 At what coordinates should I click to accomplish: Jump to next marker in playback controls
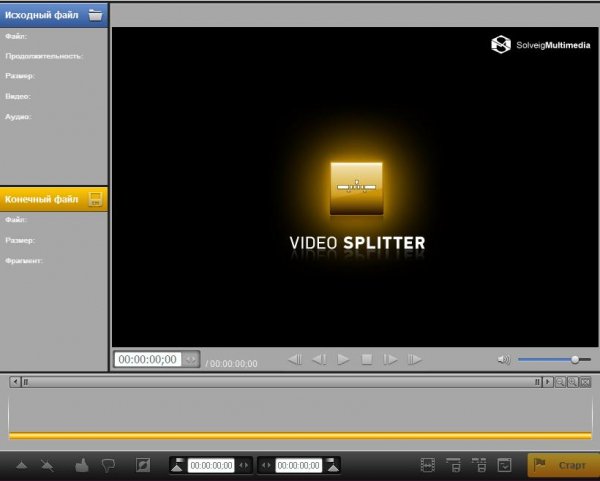pyautogui.click(x=414, y=359)
